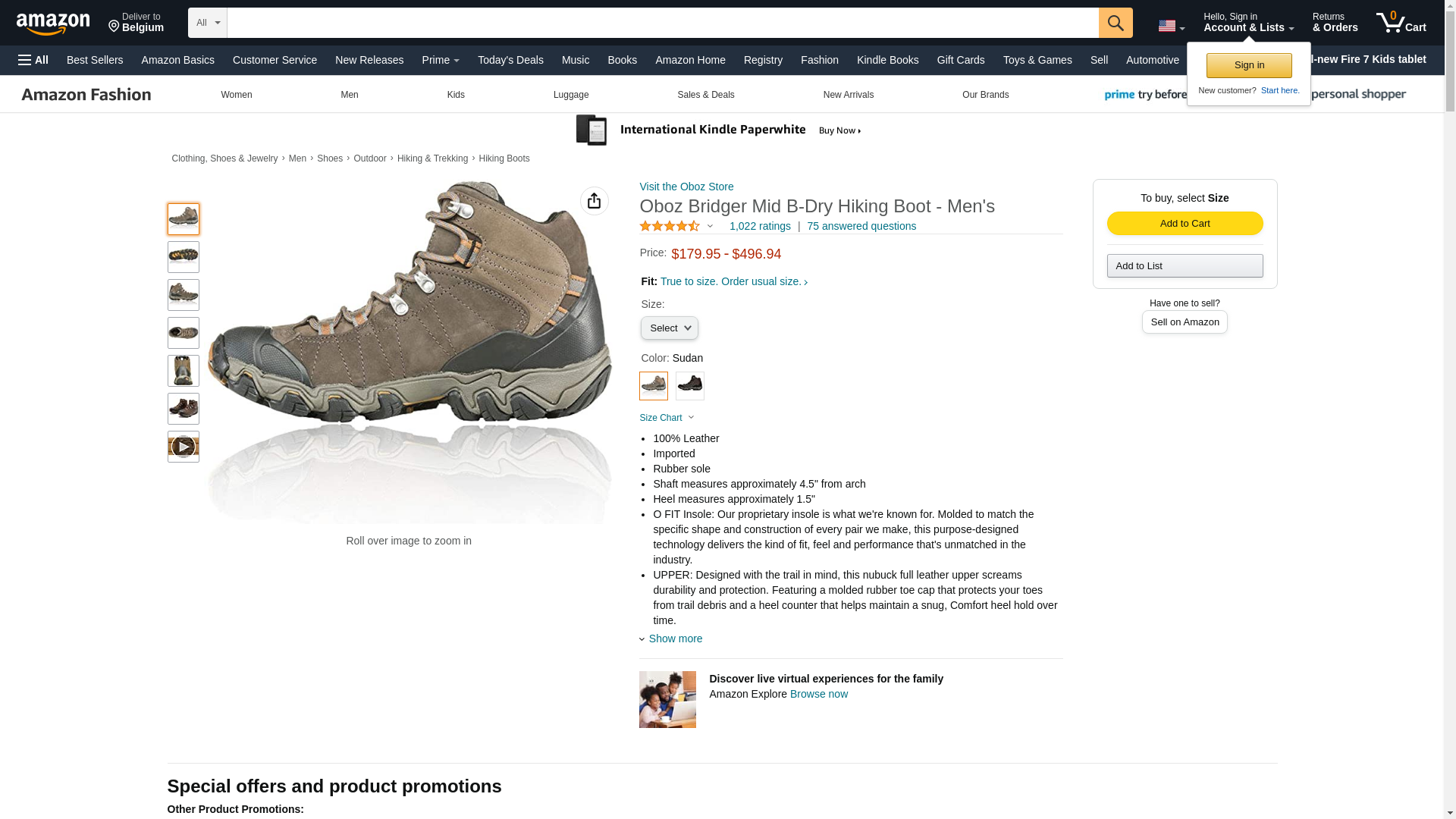The image size is (1456, 819).
Task: Open the shopping cart
Action: click(x=1401, y=23)
